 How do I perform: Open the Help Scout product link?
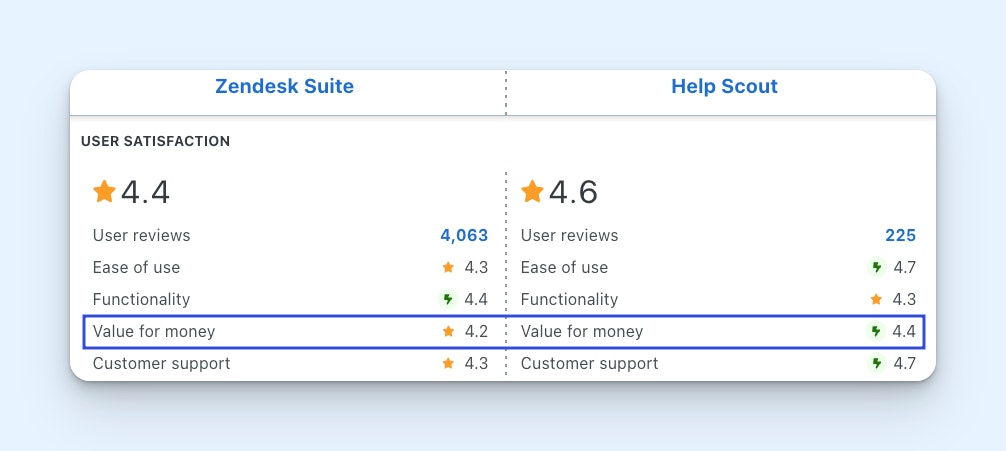pos(724,86)
